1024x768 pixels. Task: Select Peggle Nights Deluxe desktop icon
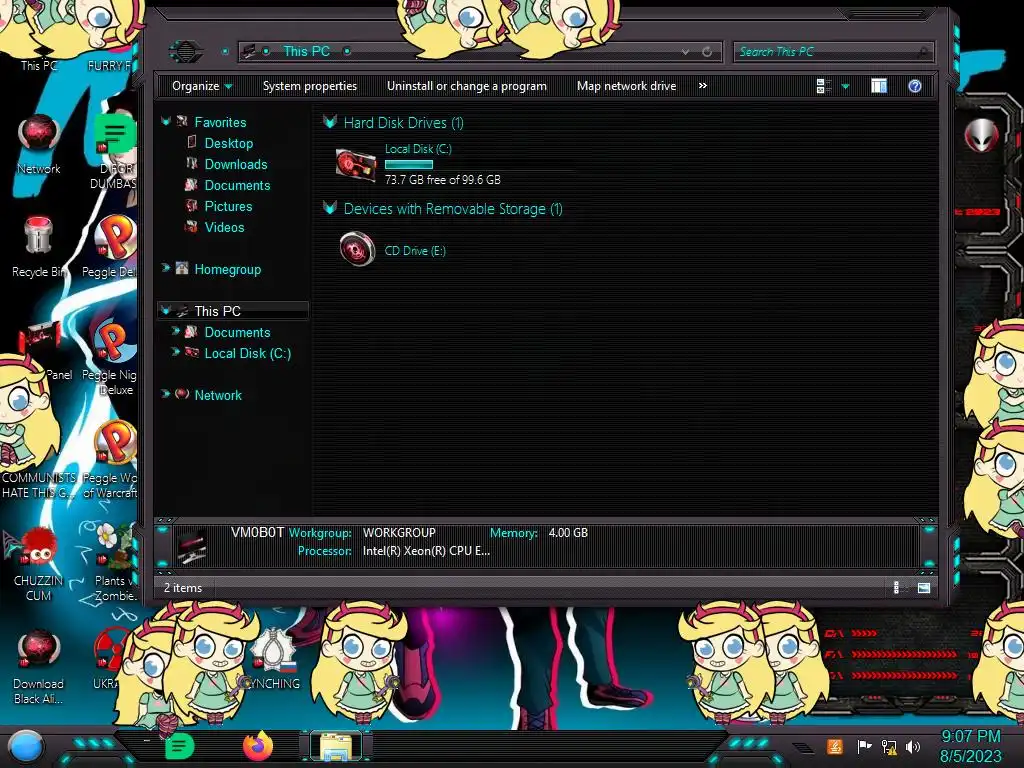coord(110,358)
